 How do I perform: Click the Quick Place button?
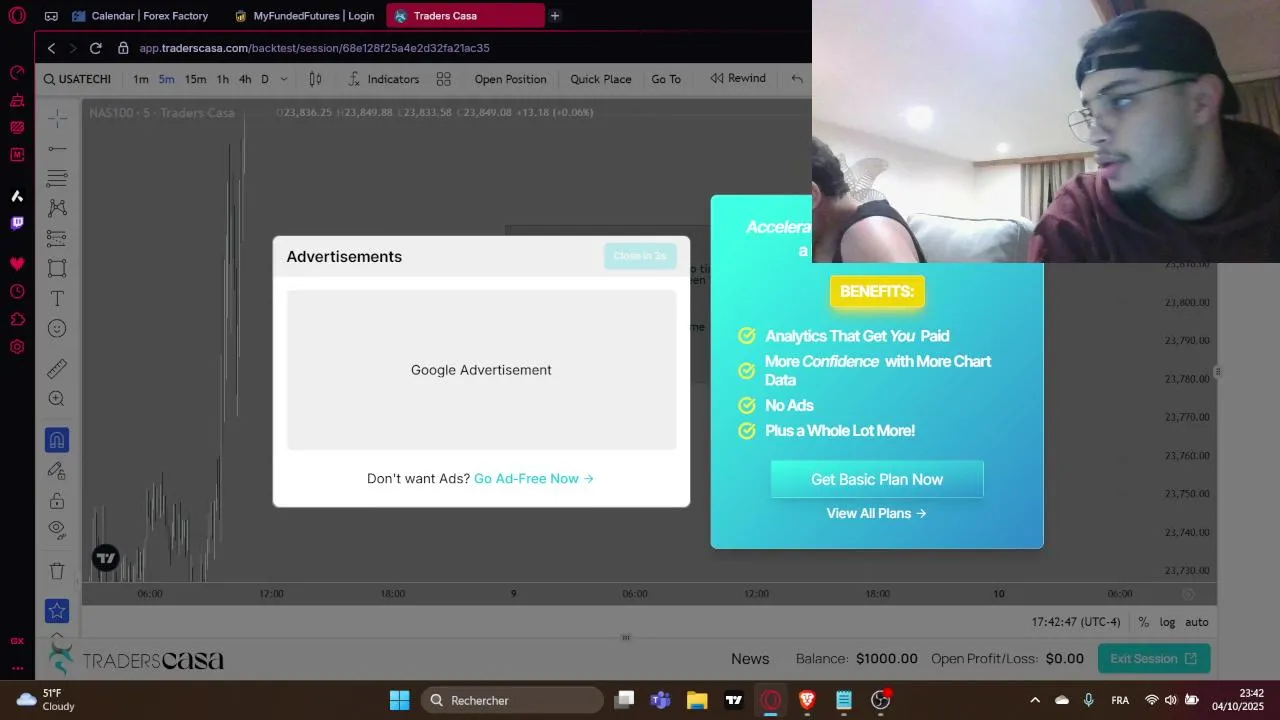[x=601, y=79]
